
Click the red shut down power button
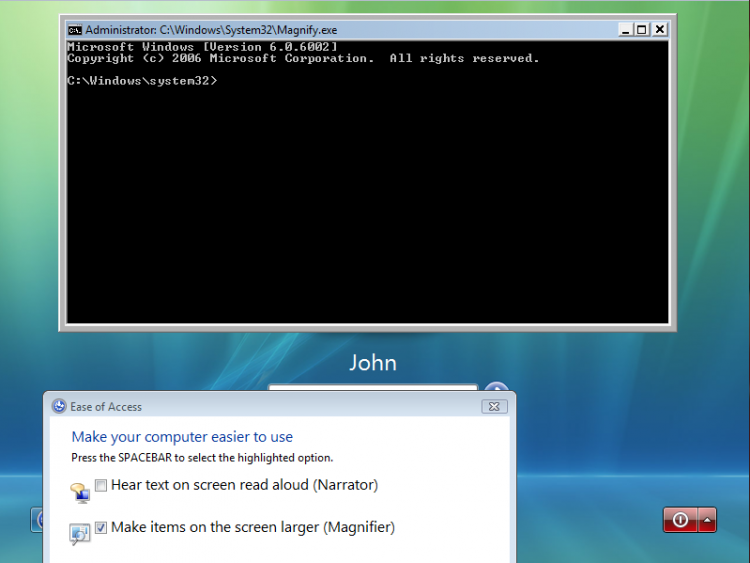coord(680,520)
